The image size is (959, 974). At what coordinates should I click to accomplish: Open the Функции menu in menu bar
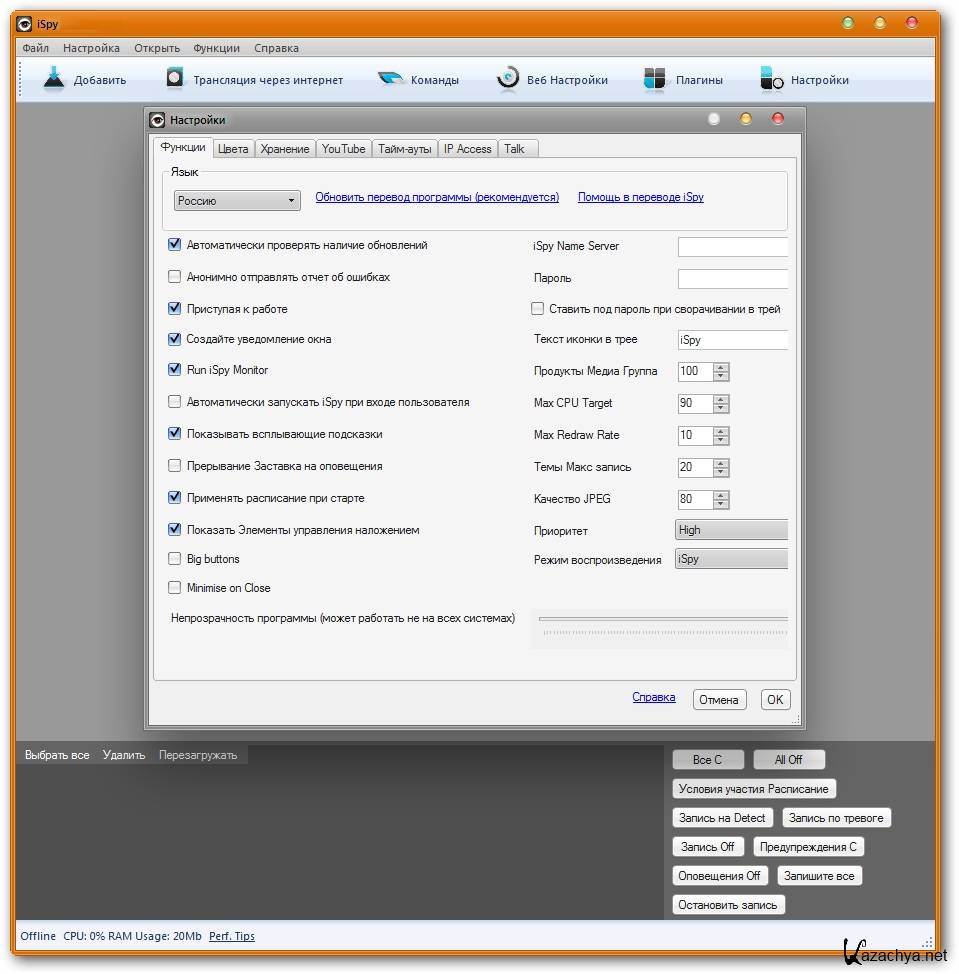coord(216,48)
